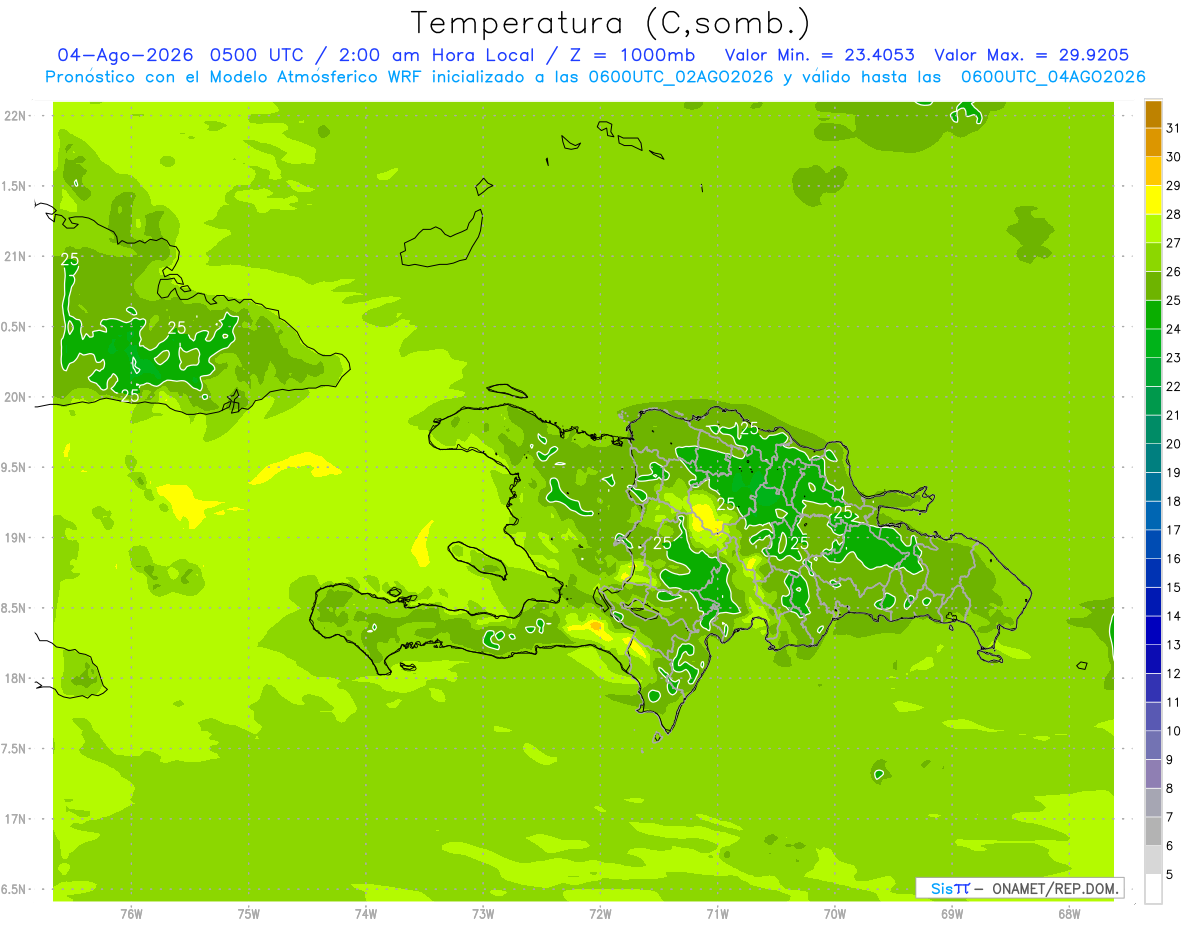Select the valid-until stamp "0600UTC_04AGO2026"
Viewport: 1200px width, 927px height.
(1053, 77)
